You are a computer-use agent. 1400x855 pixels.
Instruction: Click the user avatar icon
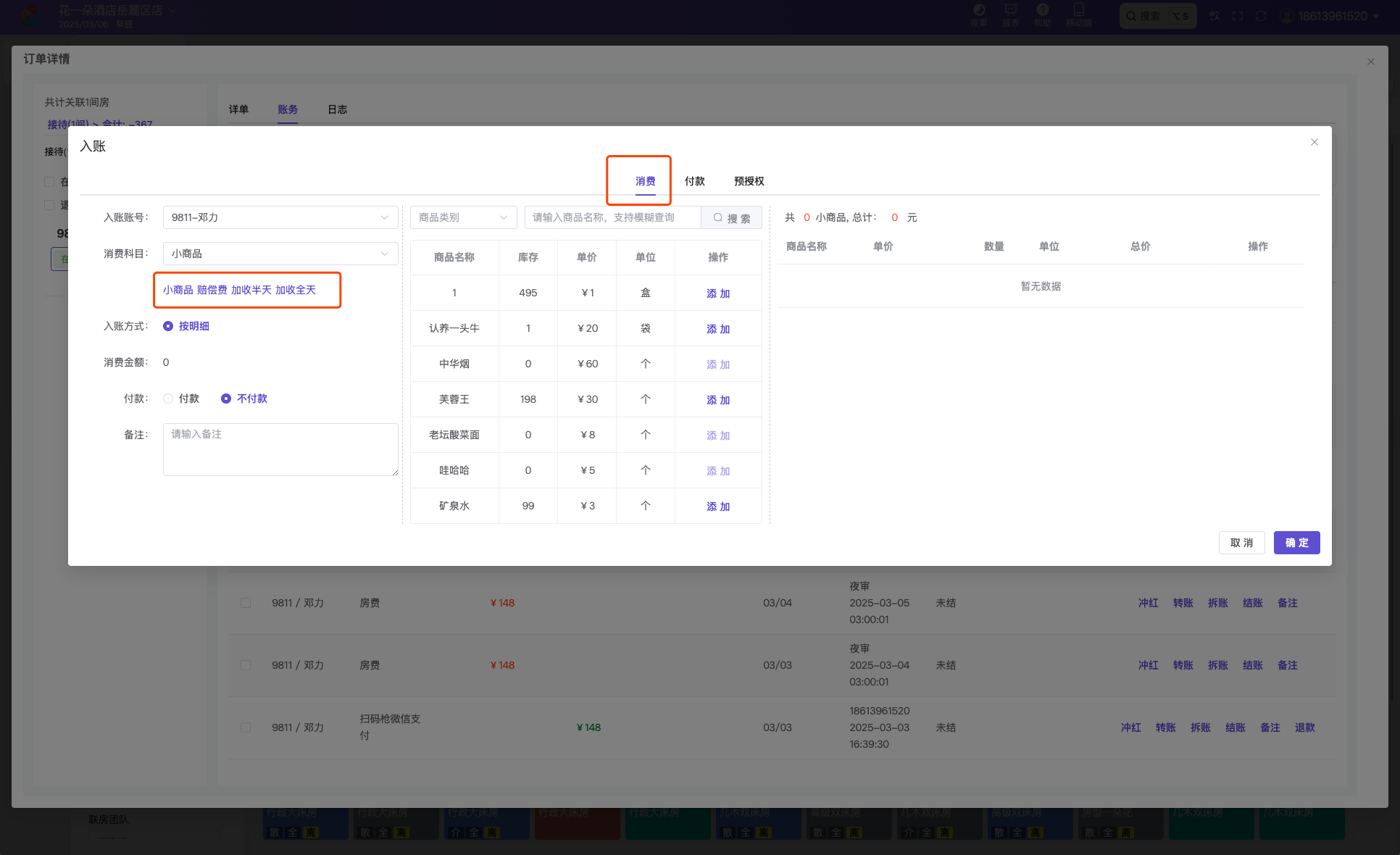tap(1287, 16)
